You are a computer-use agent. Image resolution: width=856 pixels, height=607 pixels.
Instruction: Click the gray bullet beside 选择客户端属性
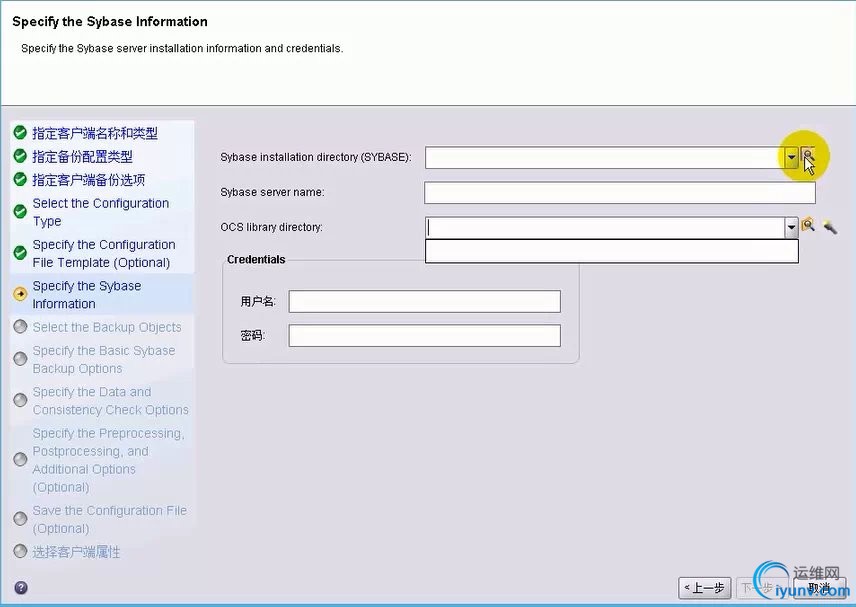(20, 551)
